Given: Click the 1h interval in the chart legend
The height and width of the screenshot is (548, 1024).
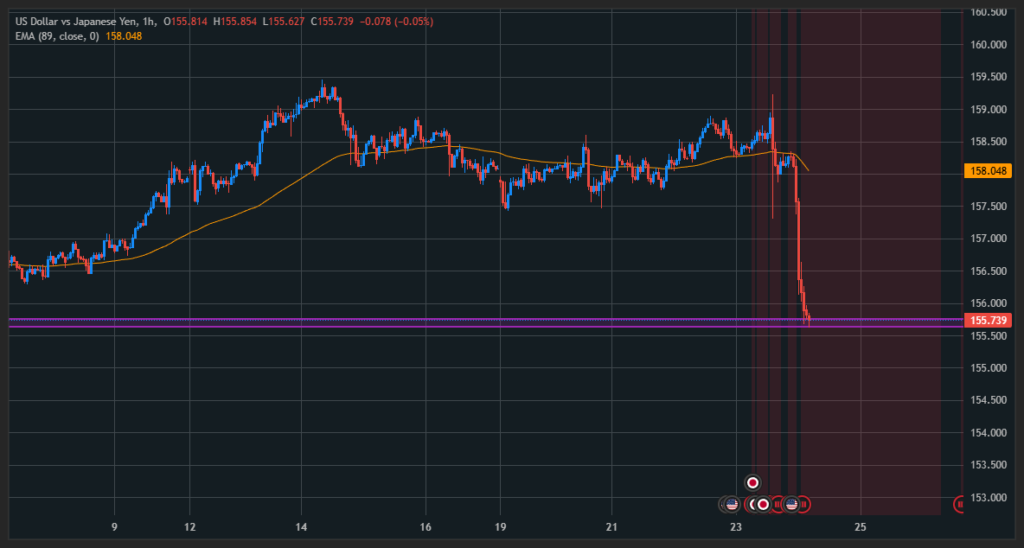Looking at the screenshot, I should (149, 21).
